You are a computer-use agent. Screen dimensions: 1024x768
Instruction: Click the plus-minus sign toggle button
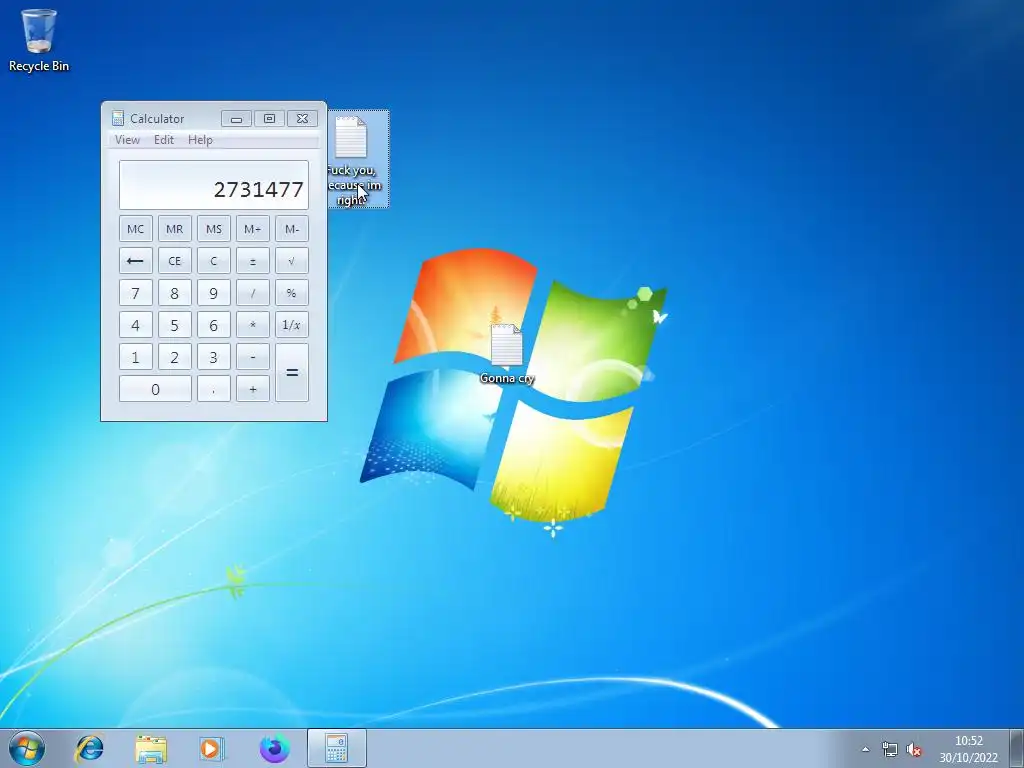(x=253, y=261)
